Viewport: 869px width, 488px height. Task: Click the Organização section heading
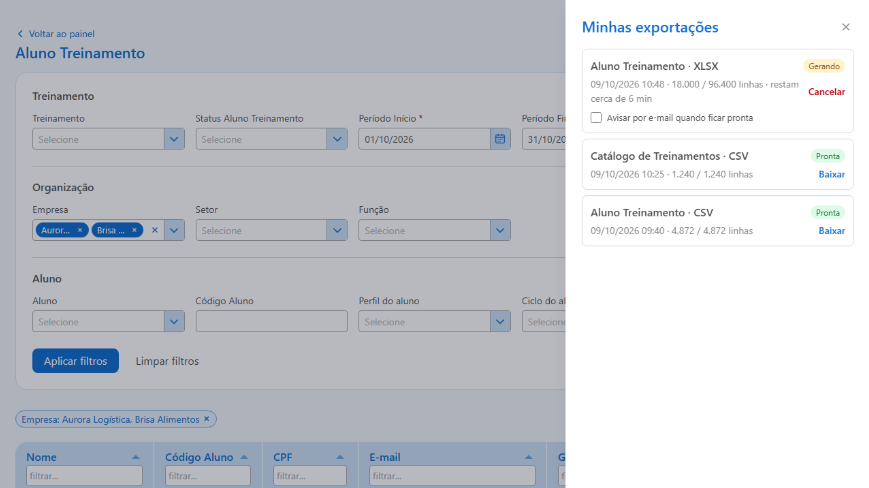coord(63,187)
